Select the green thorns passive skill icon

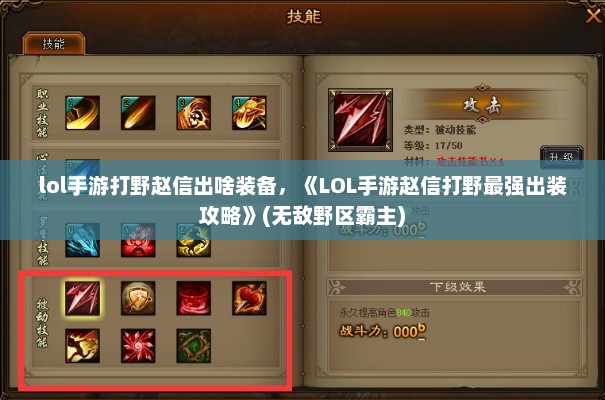[194, 346]
